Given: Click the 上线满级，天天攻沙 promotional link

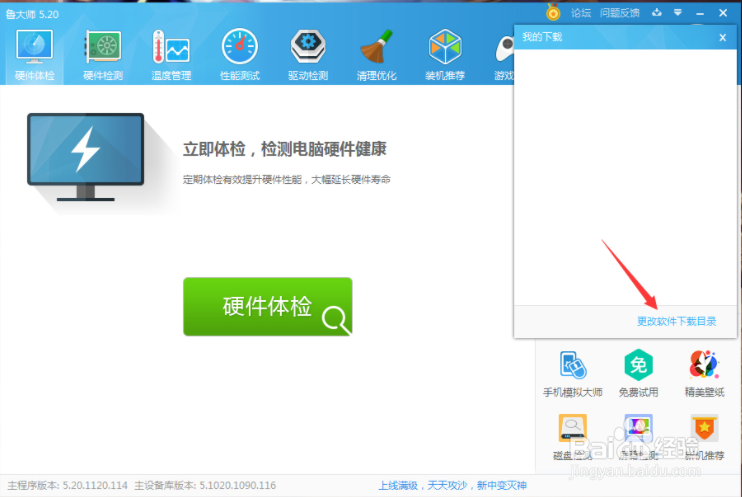Looking at the screenshot, I should pos(452,486).
